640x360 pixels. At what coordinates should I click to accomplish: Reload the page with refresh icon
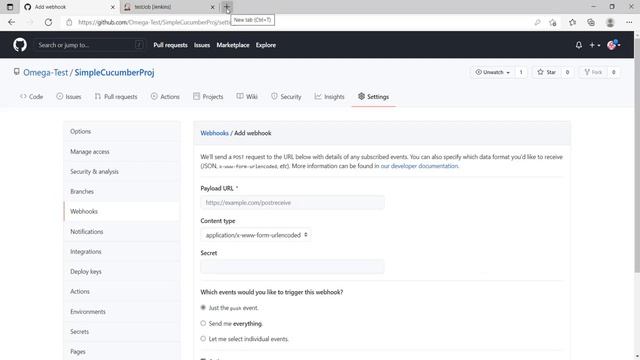(48, 22)
